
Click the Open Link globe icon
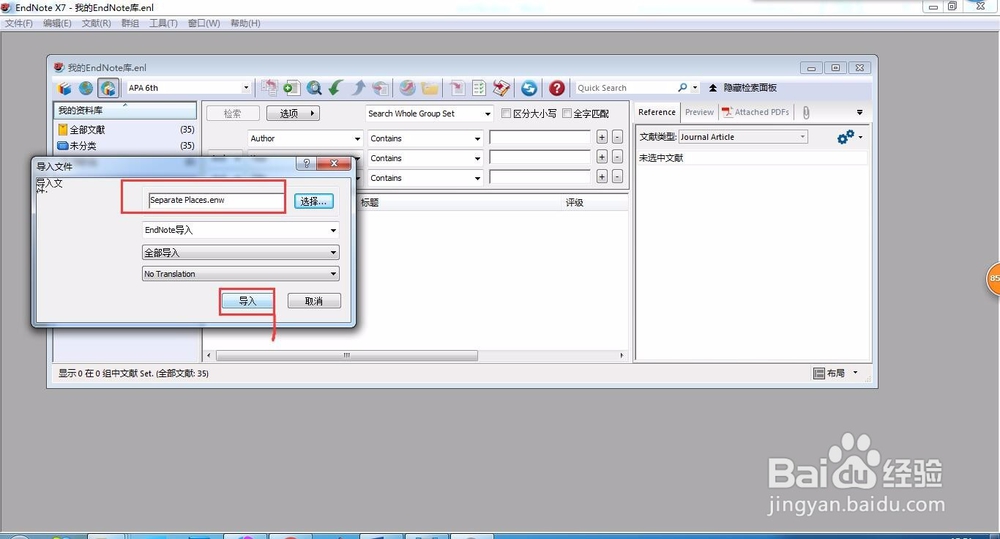click(407, 88)
